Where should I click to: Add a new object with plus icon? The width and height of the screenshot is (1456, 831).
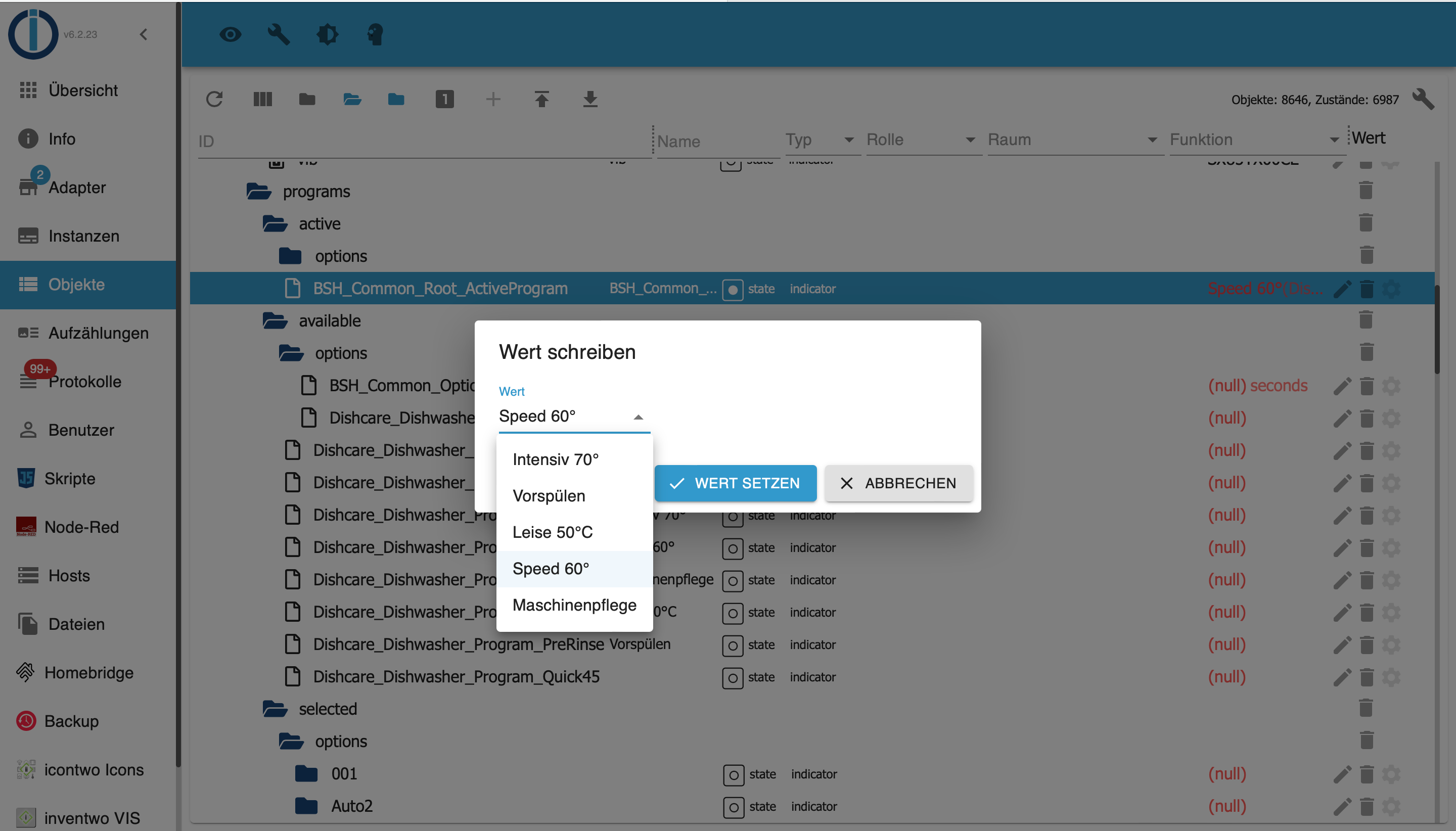click(493, 99)
